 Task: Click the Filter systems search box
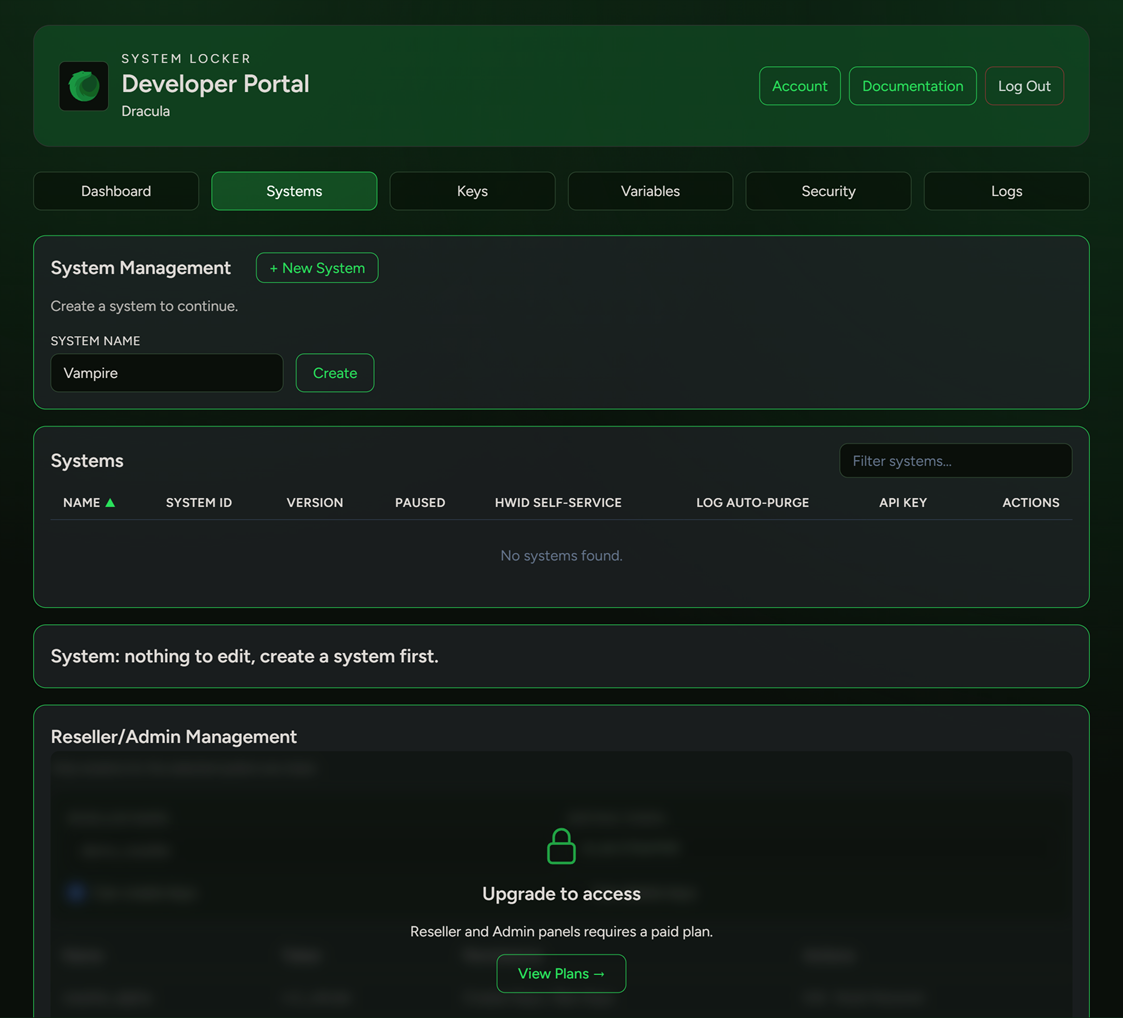(955, 461)
